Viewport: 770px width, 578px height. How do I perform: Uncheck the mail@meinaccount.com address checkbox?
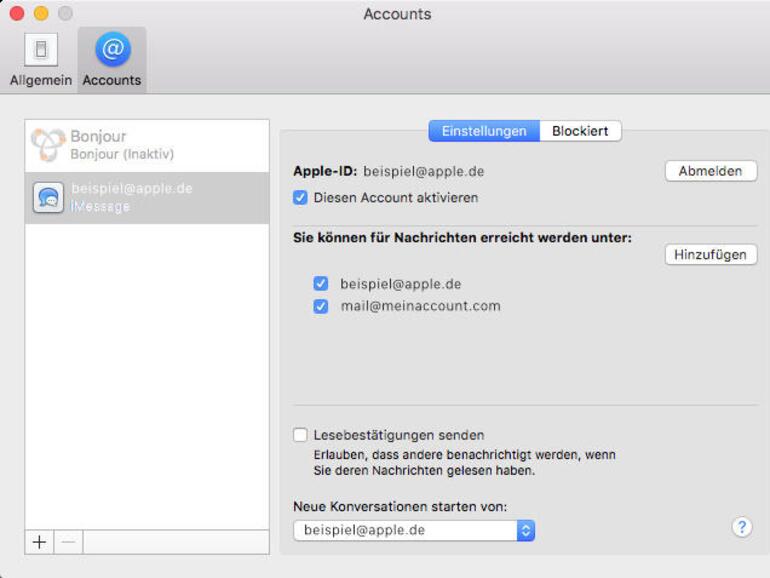[x=321, y=306]
